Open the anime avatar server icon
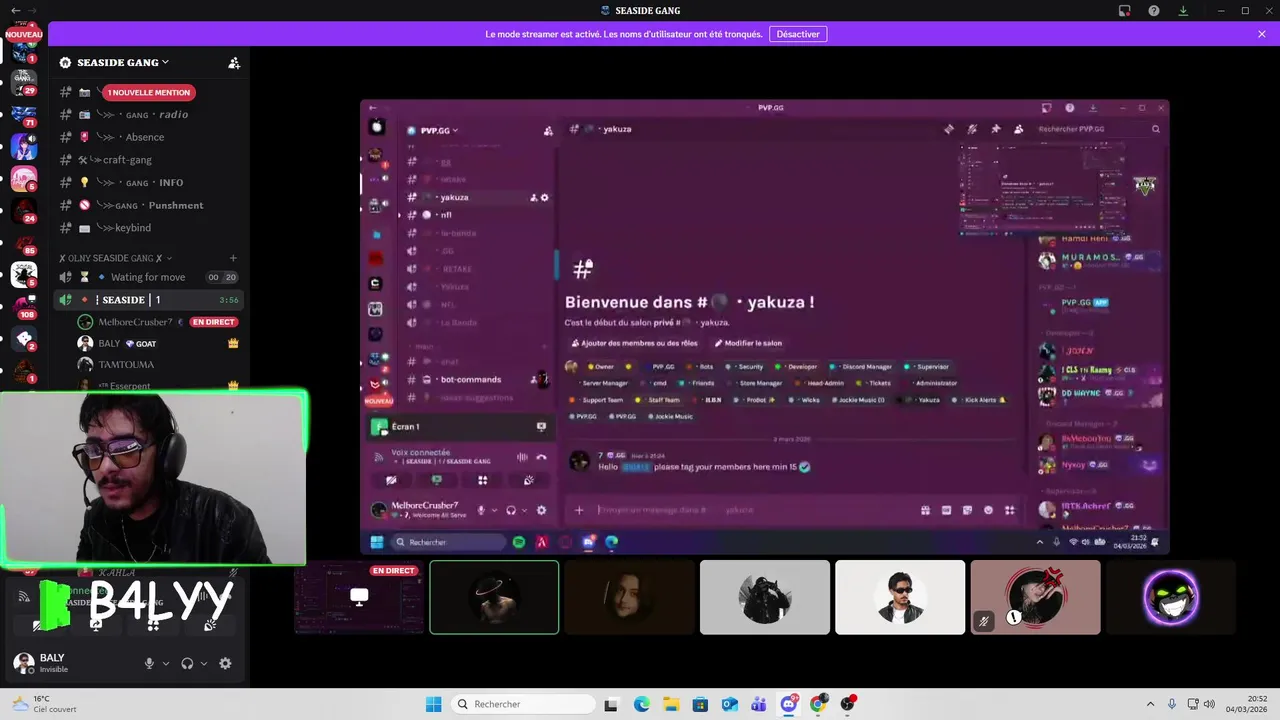 click(23, 147)
